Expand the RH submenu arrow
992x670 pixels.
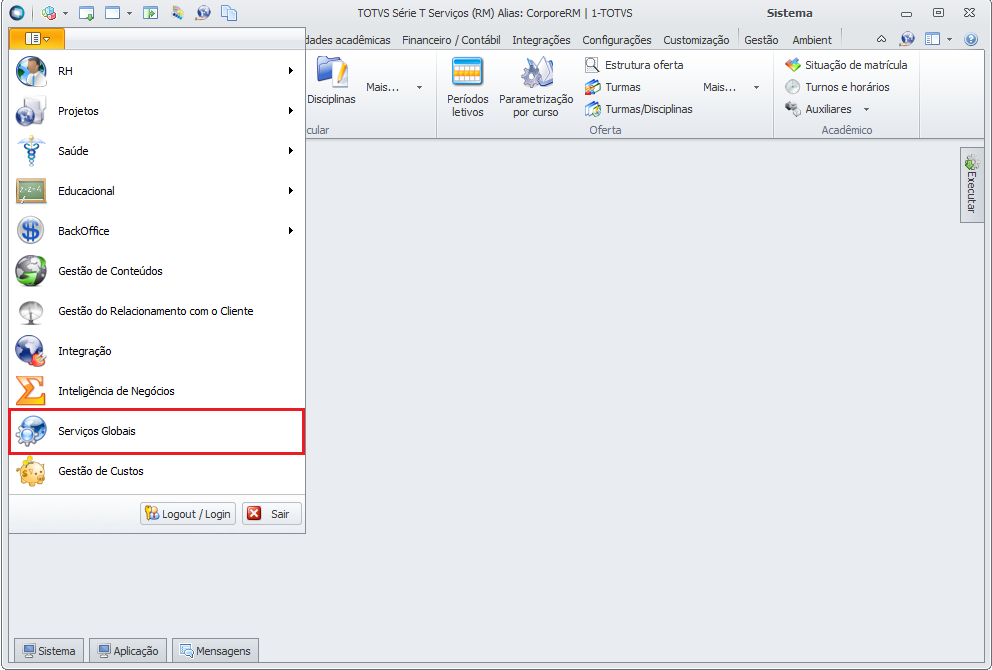click(x=290, y=71)
